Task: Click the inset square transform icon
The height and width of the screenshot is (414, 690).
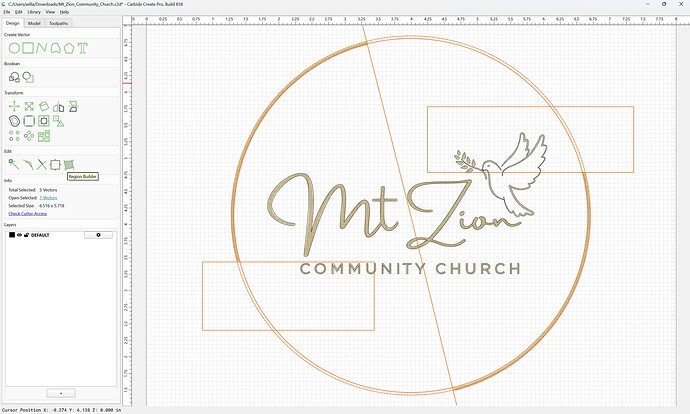Action: (x=44, y=121)
